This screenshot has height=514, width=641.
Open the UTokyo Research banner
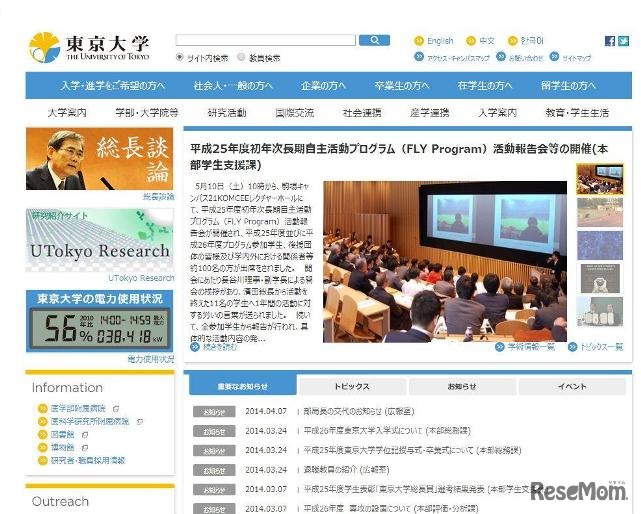[x=99, y=240]
